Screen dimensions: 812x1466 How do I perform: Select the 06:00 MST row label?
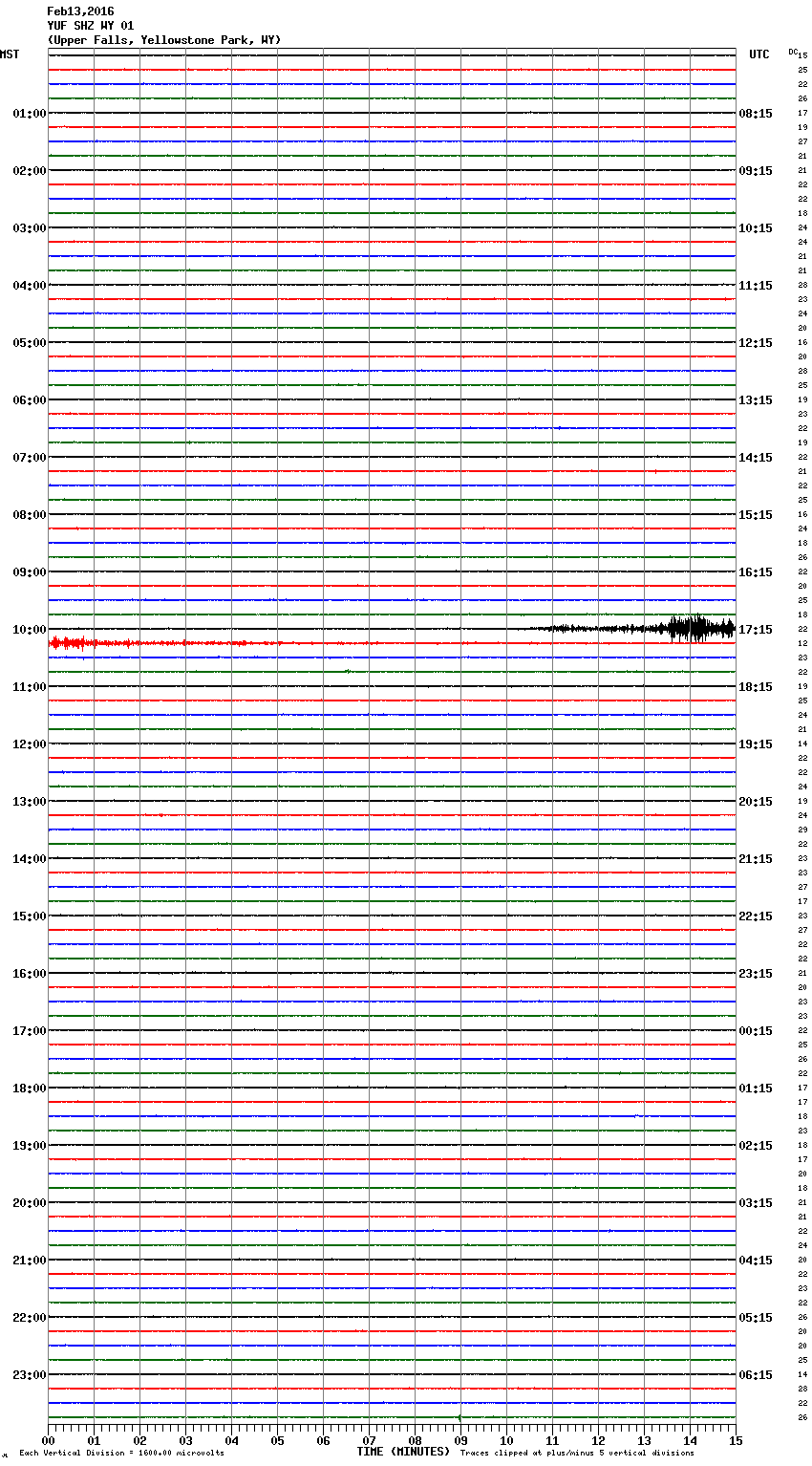coord(30,400)
